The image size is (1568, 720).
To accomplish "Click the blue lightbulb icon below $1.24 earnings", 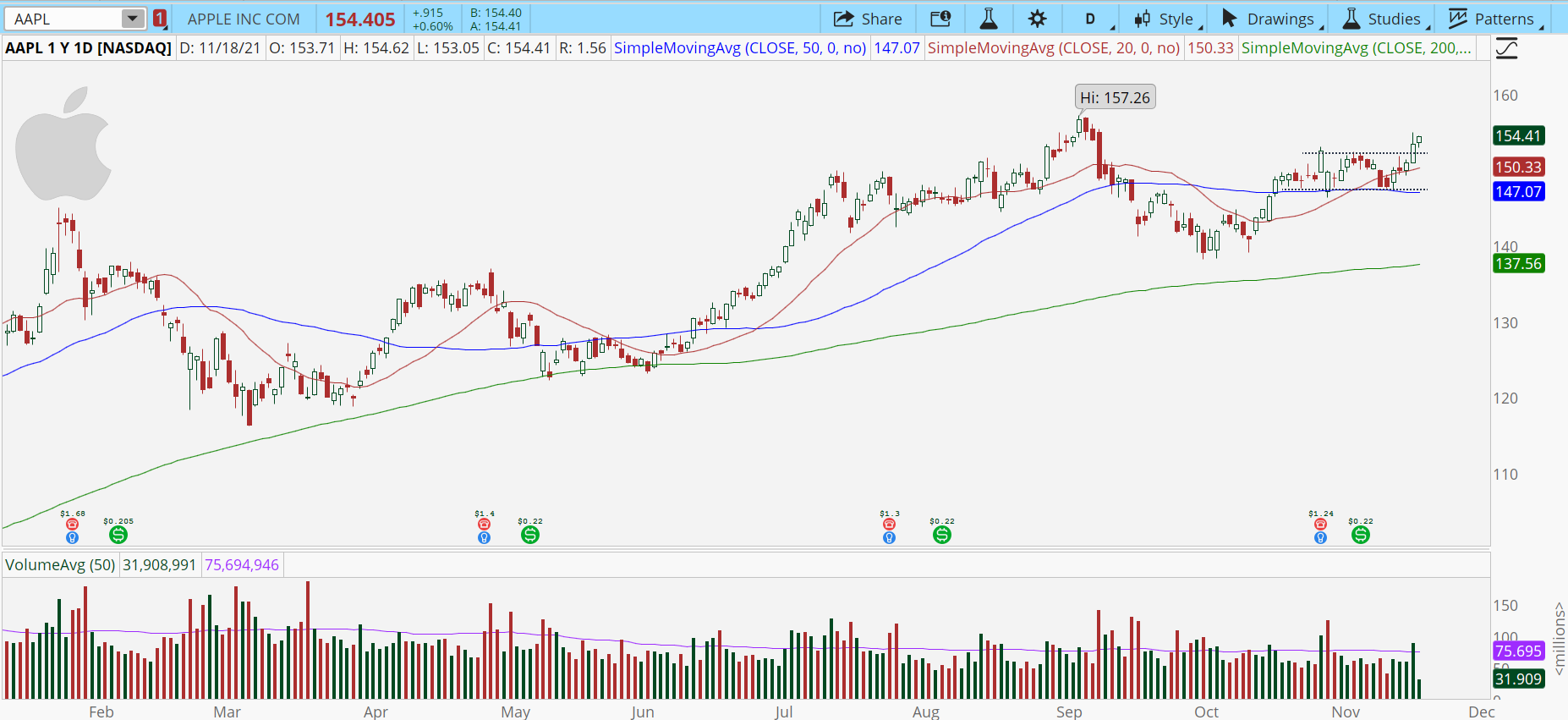I will pos(1320,537).
